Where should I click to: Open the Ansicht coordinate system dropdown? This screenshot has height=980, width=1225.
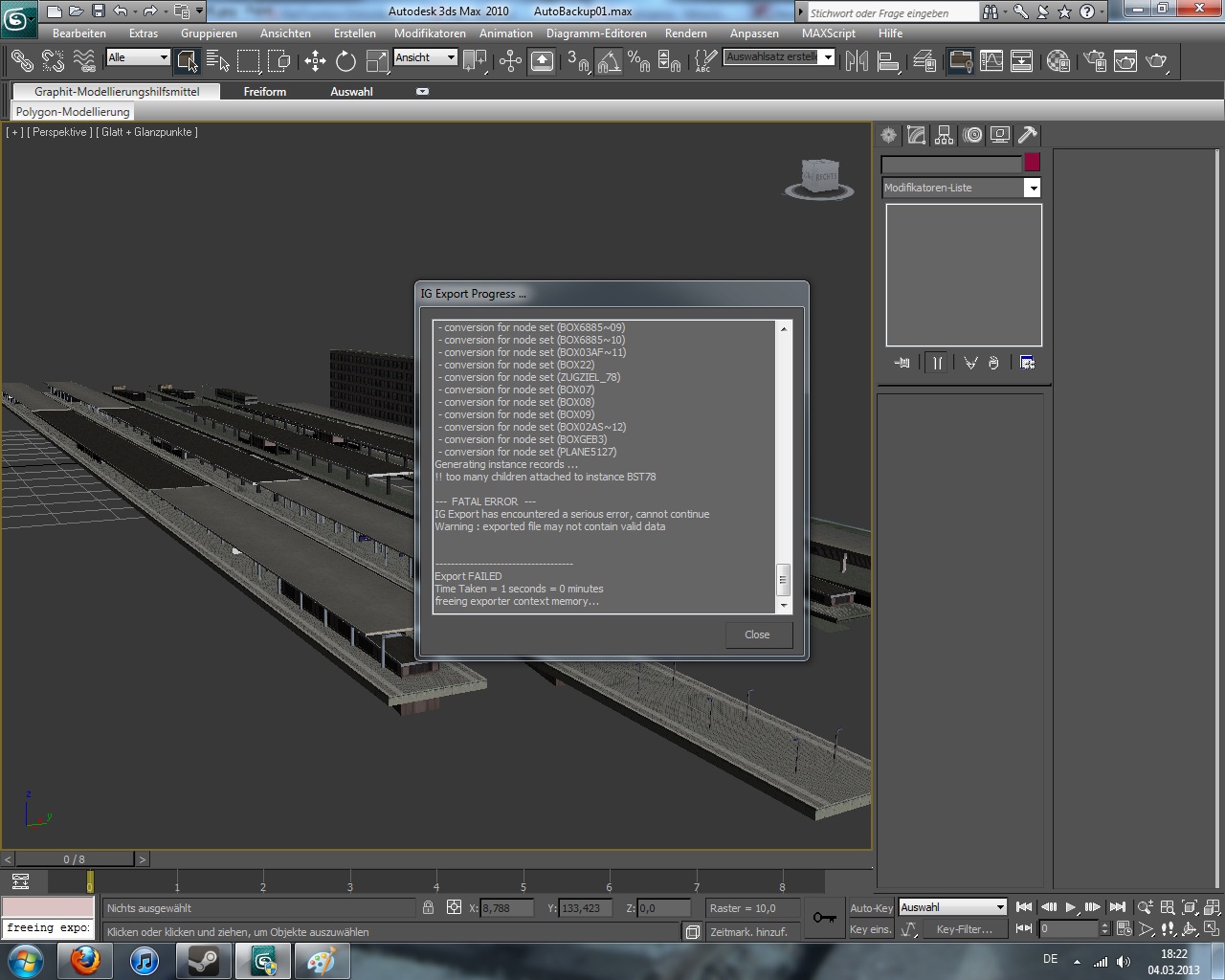[x=451, y=57]
